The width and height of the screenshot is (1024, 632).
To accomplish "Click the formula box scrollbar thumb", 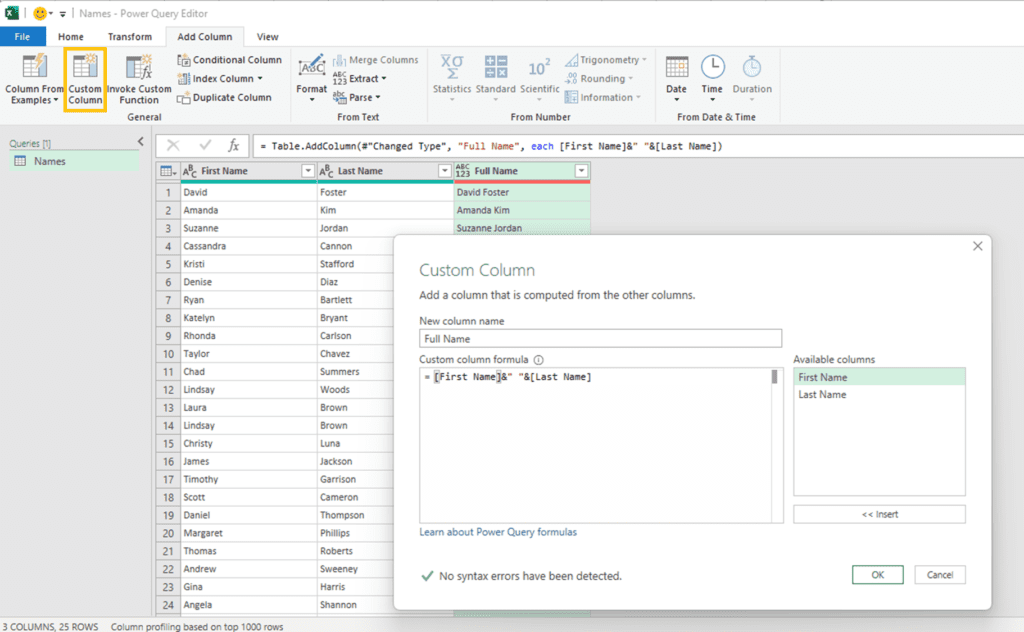I will [775, 377].
